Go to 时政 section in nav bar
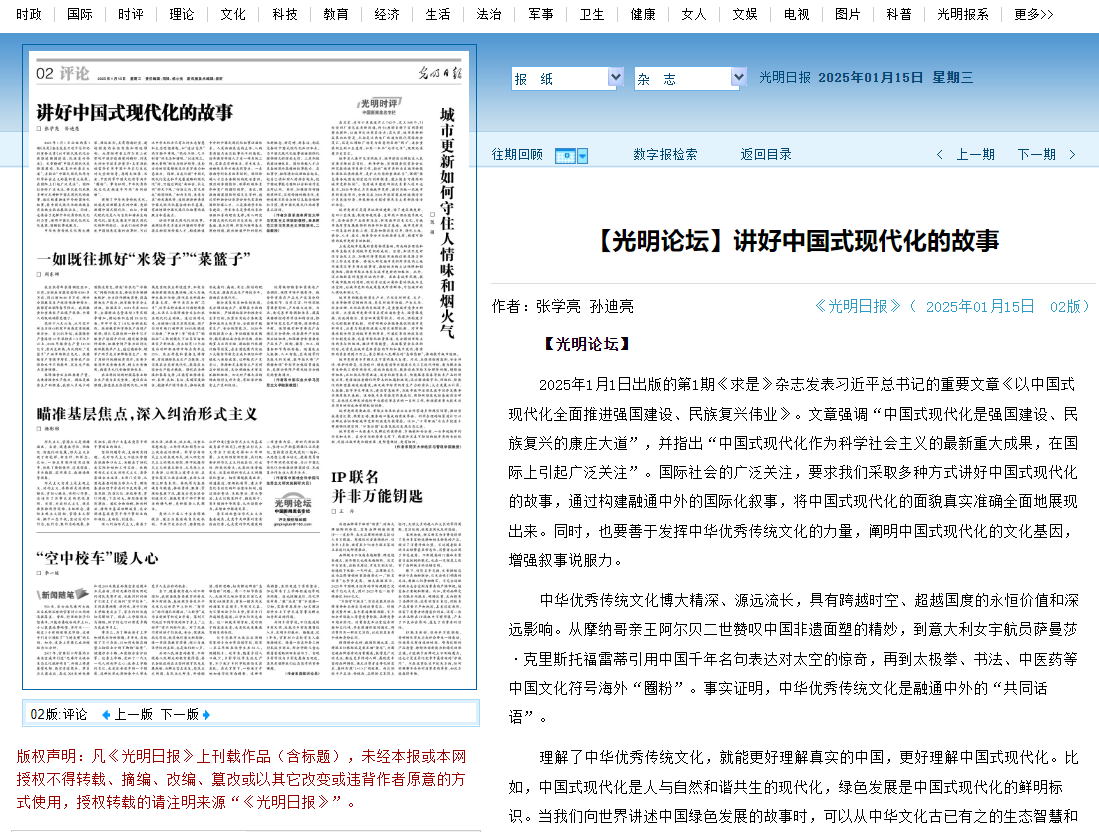The width and height of the screenshot is (1099, 832). click(29, 14)
